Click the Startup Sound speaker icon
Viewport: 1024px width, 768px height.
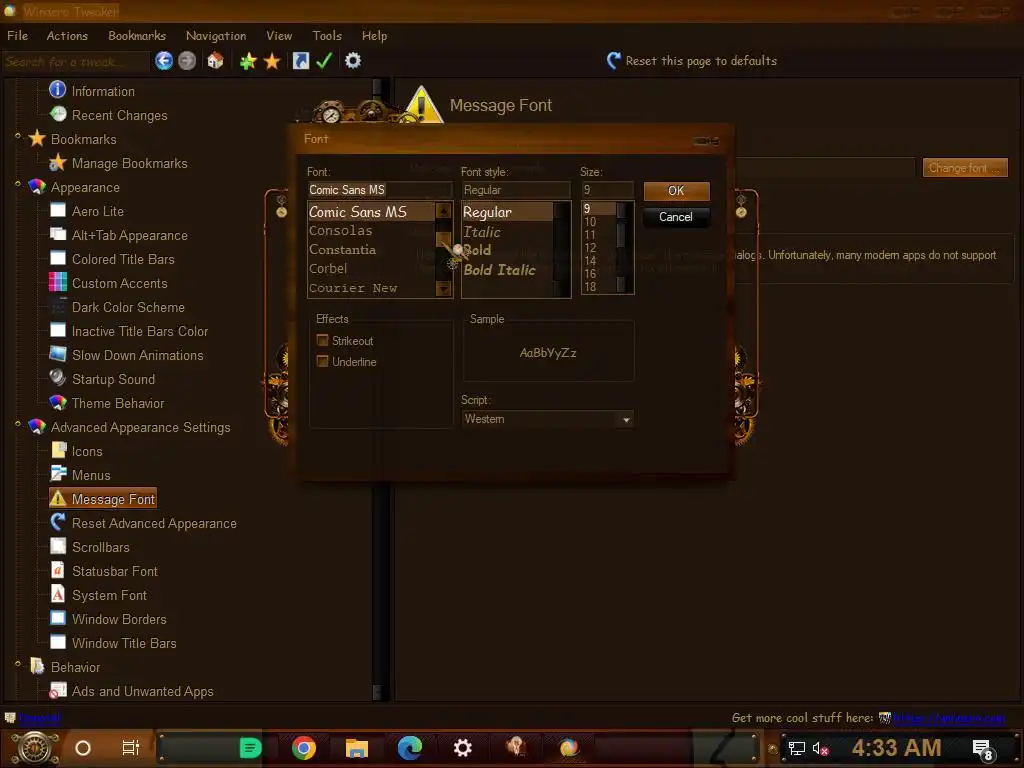click(x=57, y=378)
